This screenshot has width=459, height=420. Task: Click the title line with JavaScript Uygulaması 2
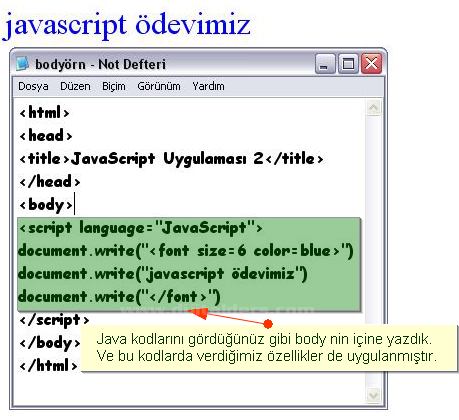coord(171,159)
